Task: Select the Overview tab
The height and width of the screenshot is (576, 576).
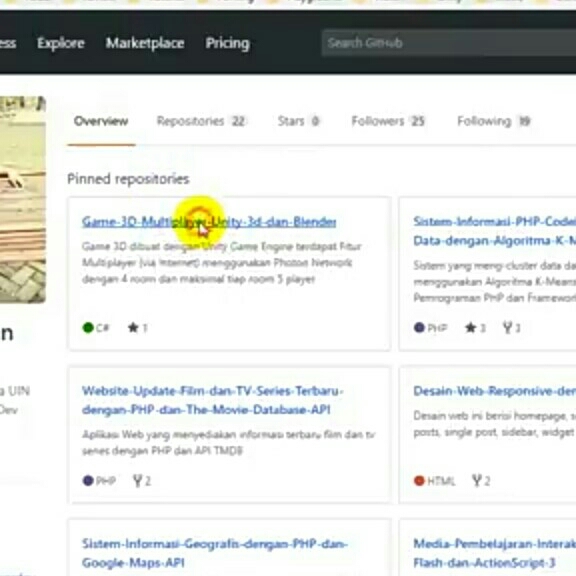Action: click(101, 121)
